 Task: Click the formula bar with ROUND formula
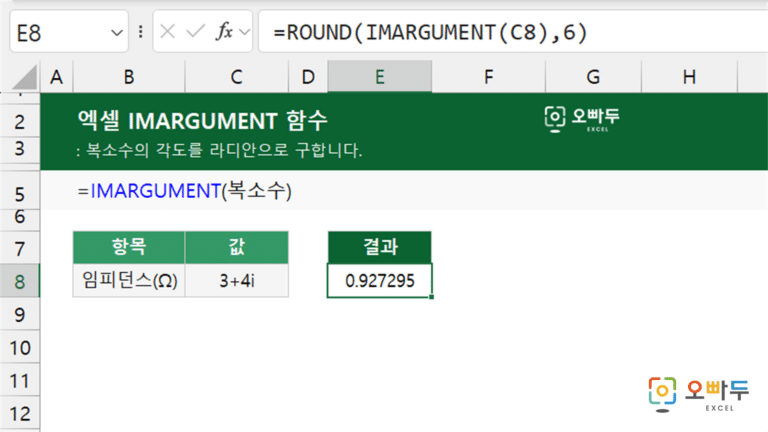tap(513, 32)
